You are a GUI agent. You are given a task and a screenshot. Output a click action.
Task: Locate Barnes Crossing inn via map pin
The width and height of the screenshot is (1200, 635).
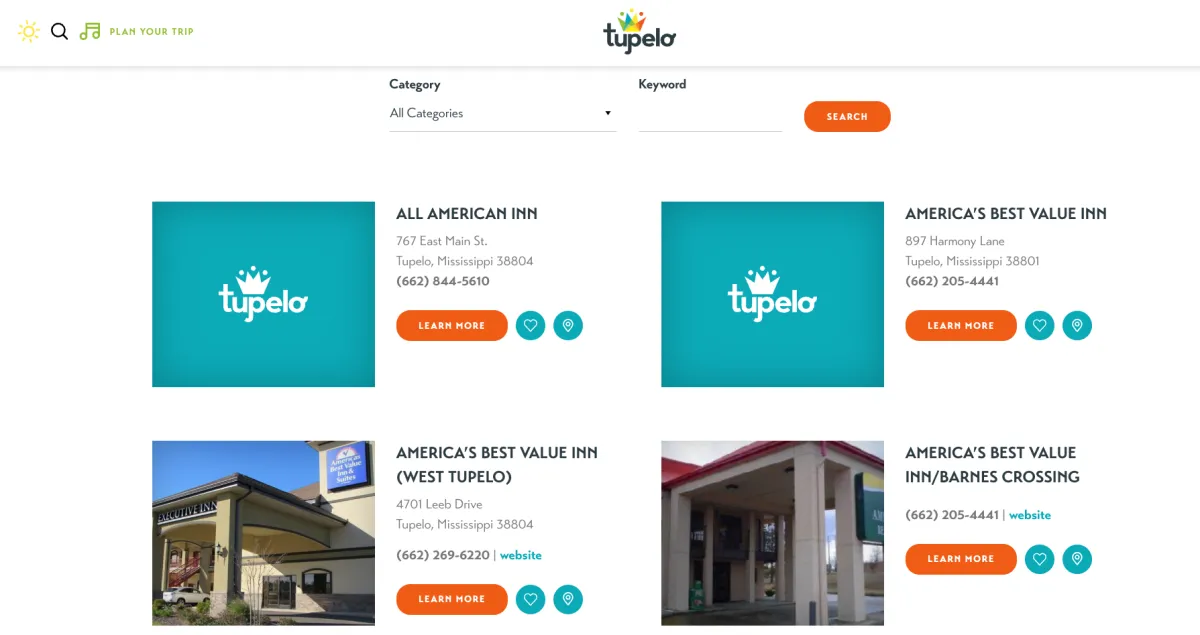pos(1077,559)
